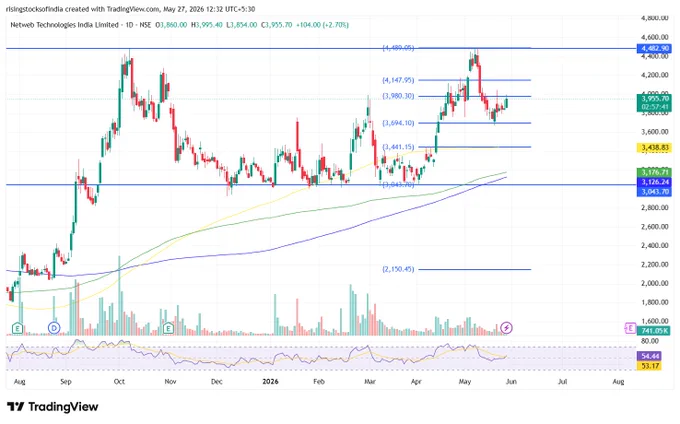680x424 pixels.
Task: Click the earnings E marker above Nov
Action: click(168, 328)
